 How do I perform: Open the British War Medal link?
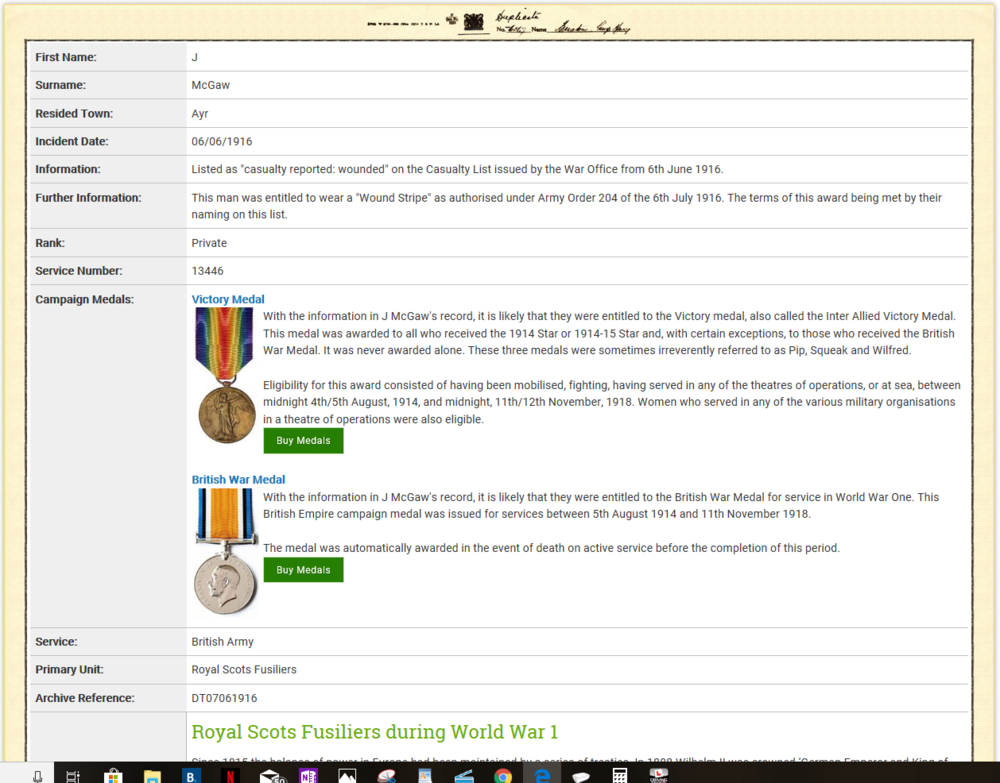point(238,479)
